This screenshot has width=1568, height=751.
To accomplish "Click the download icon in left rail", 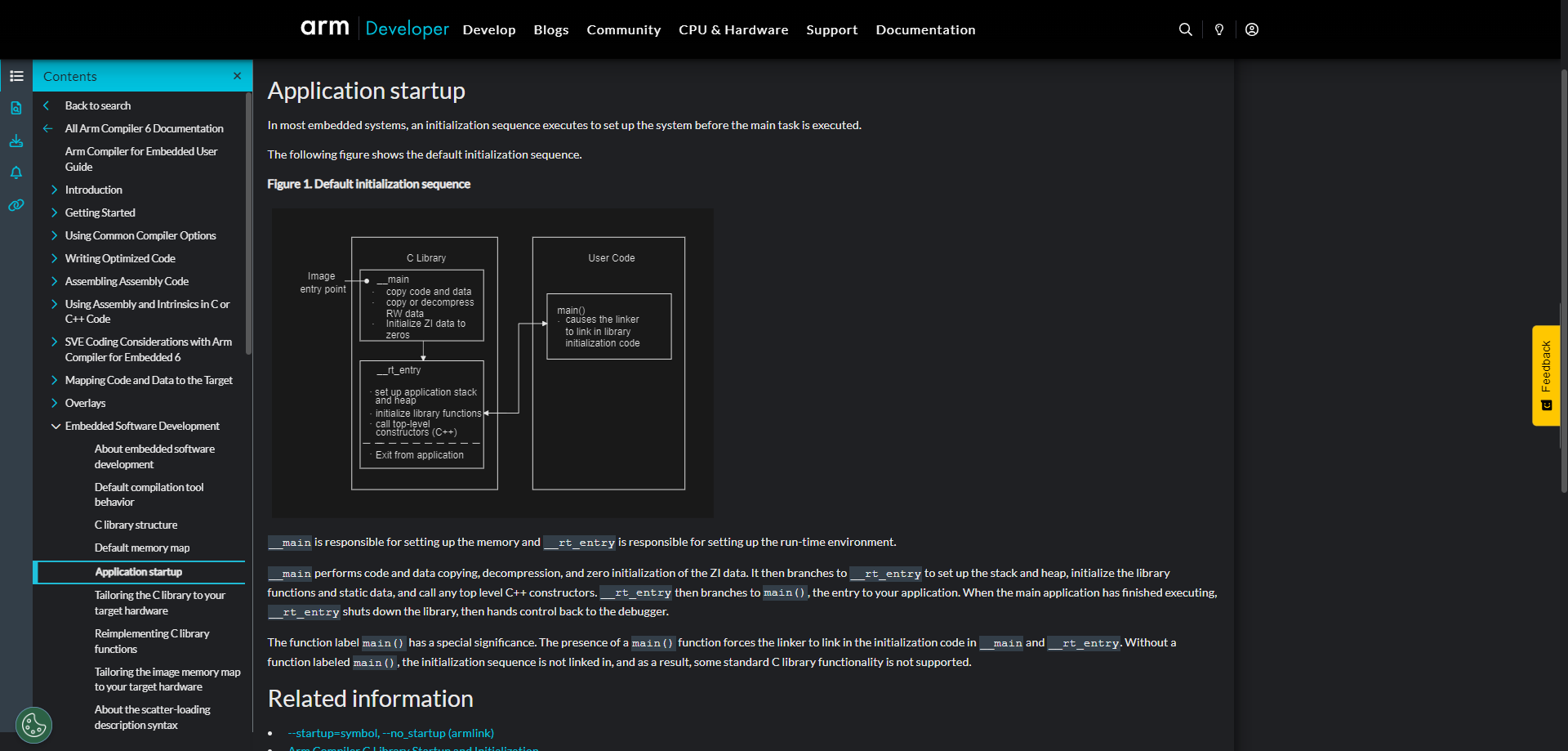I will click(16, 141).
